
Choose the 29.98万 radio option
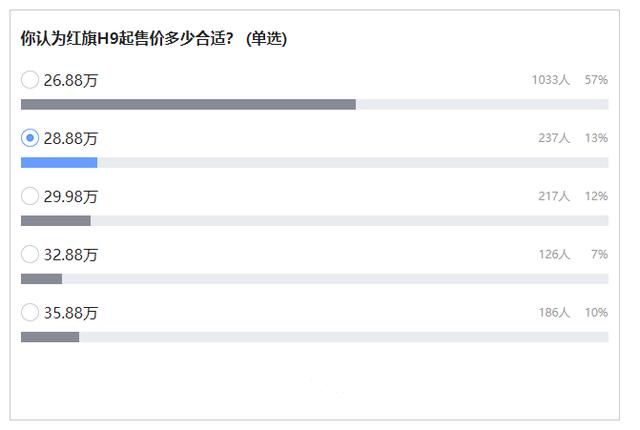coord(30,196)
